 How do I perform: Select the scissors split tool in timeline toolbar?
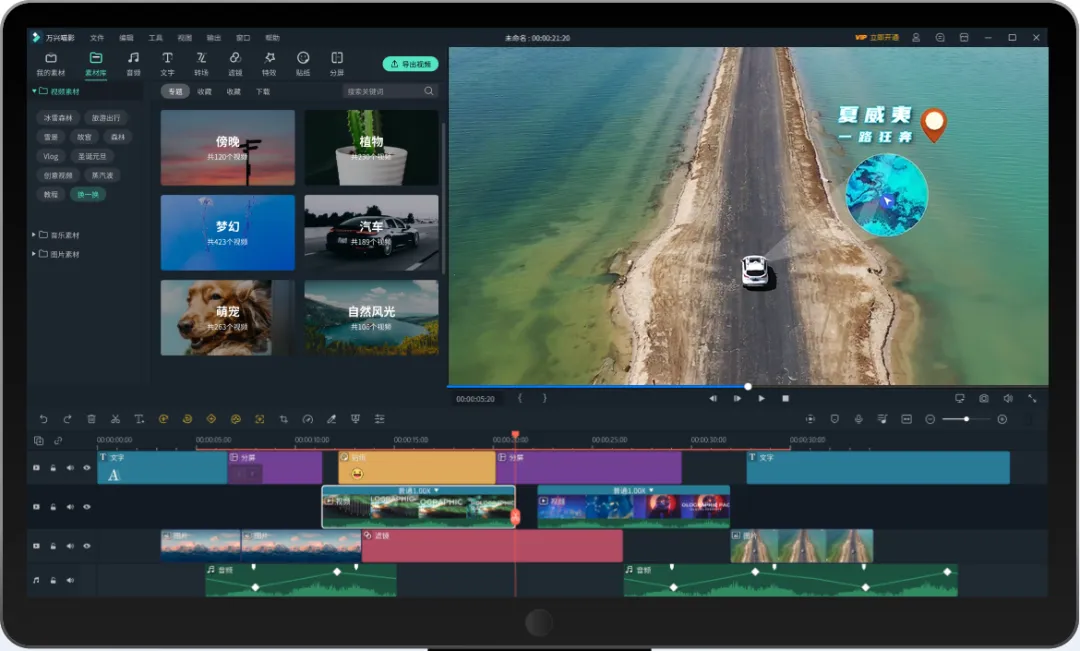pyautogui.click(x=115, y=419)
